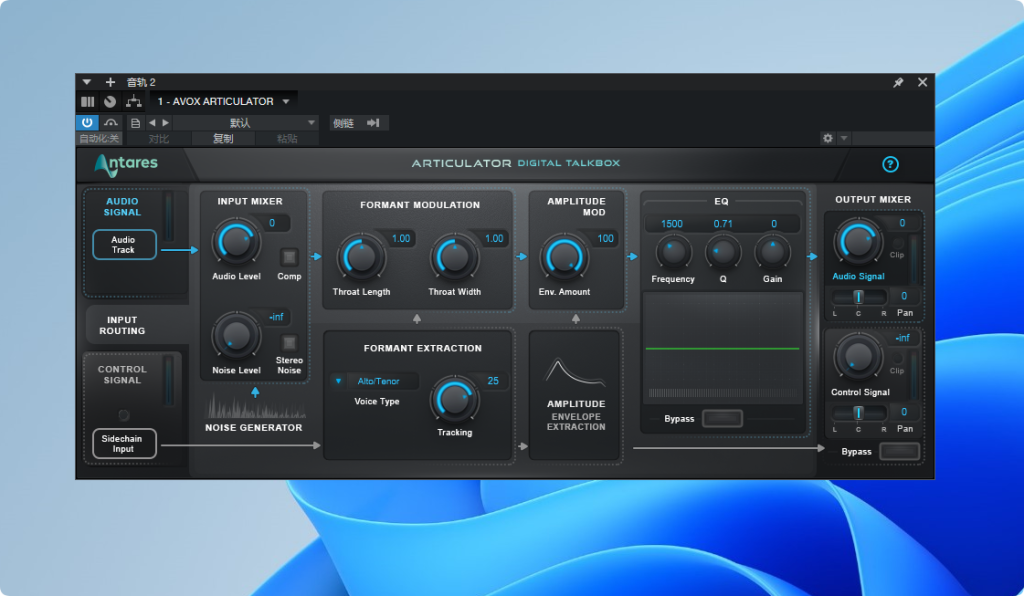The image size is (1024, 596).
Task: Click the Env. Amount knob
Action: click(x=564, y=257)
